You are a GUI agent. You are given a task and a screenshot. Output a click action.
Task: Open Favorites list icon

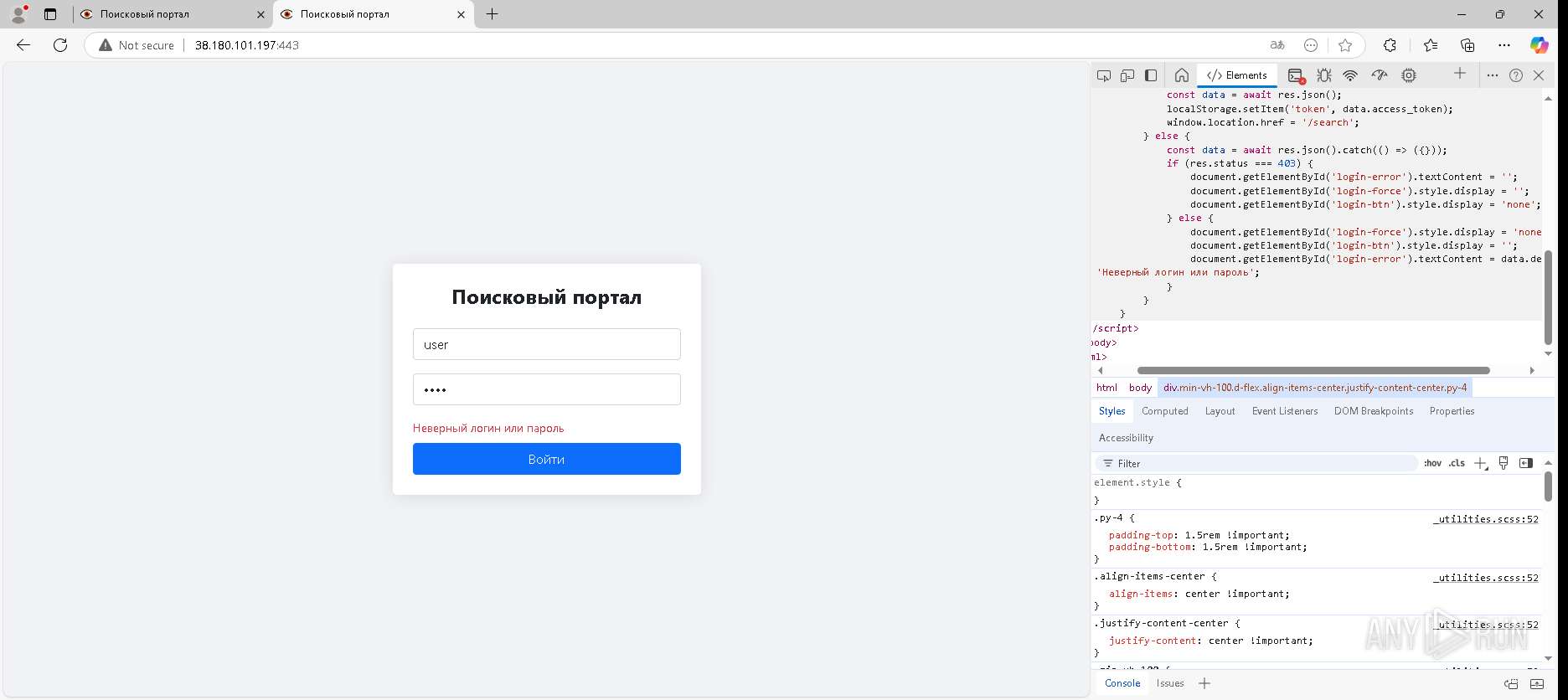click(x=1430, y=45)
